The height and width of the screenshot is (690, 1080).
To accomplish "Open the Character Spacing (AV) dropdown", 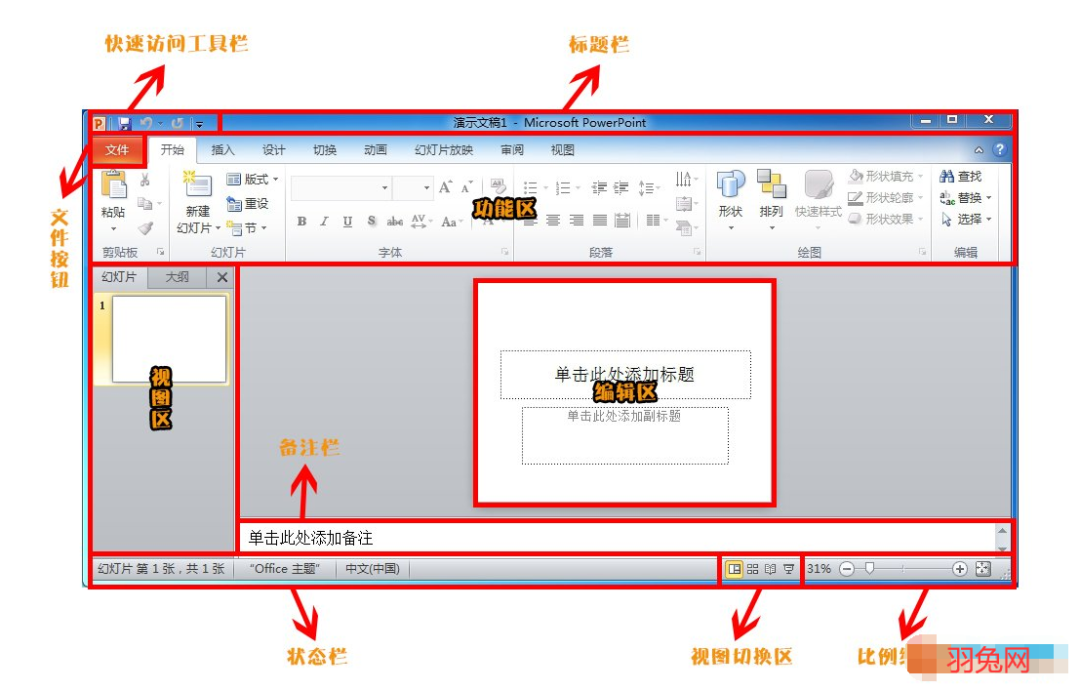I will [421, 221].
